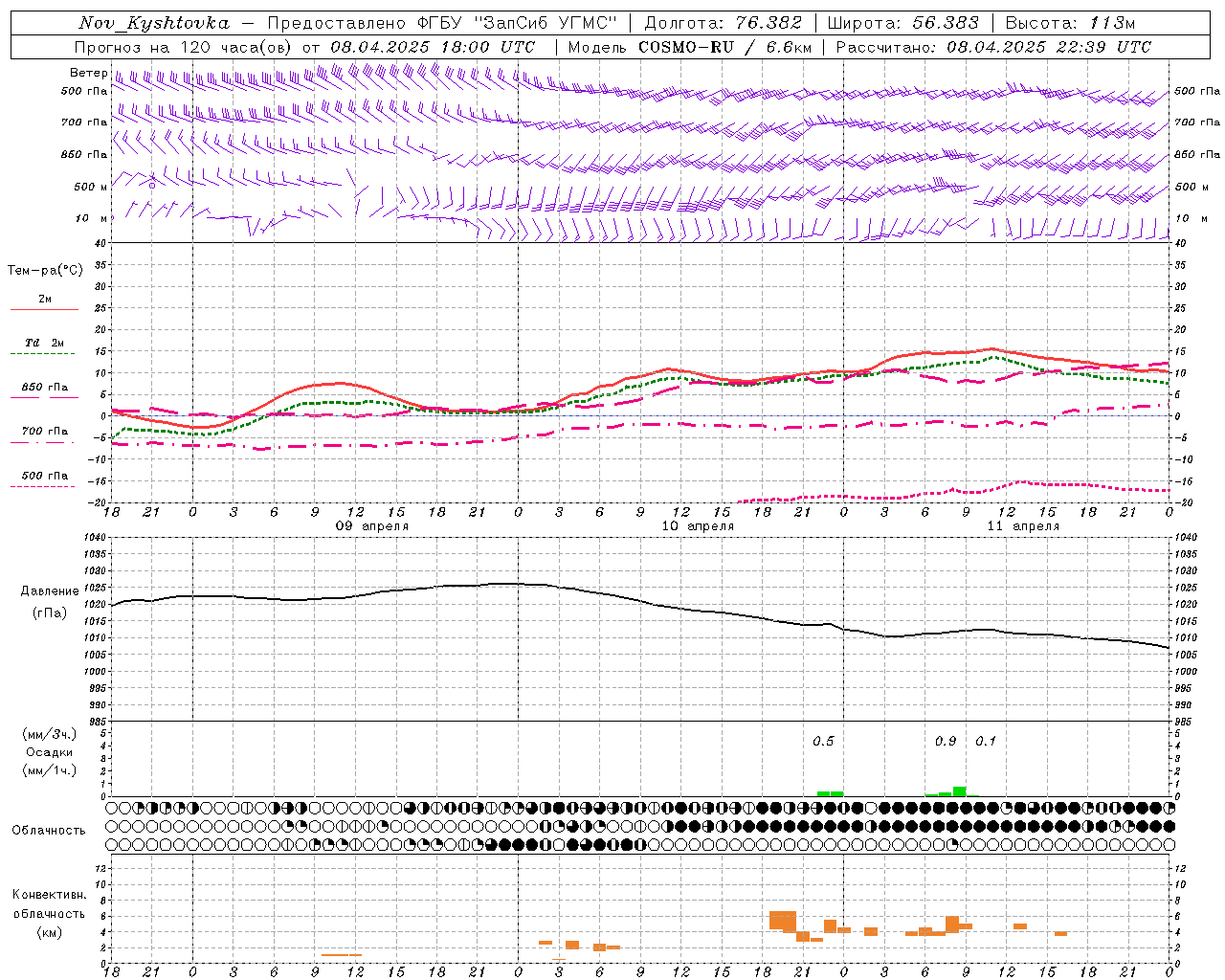Click the (км) unit of convective cloudiness
This screenshot has width=1225, height=980.
pos(50,932)
